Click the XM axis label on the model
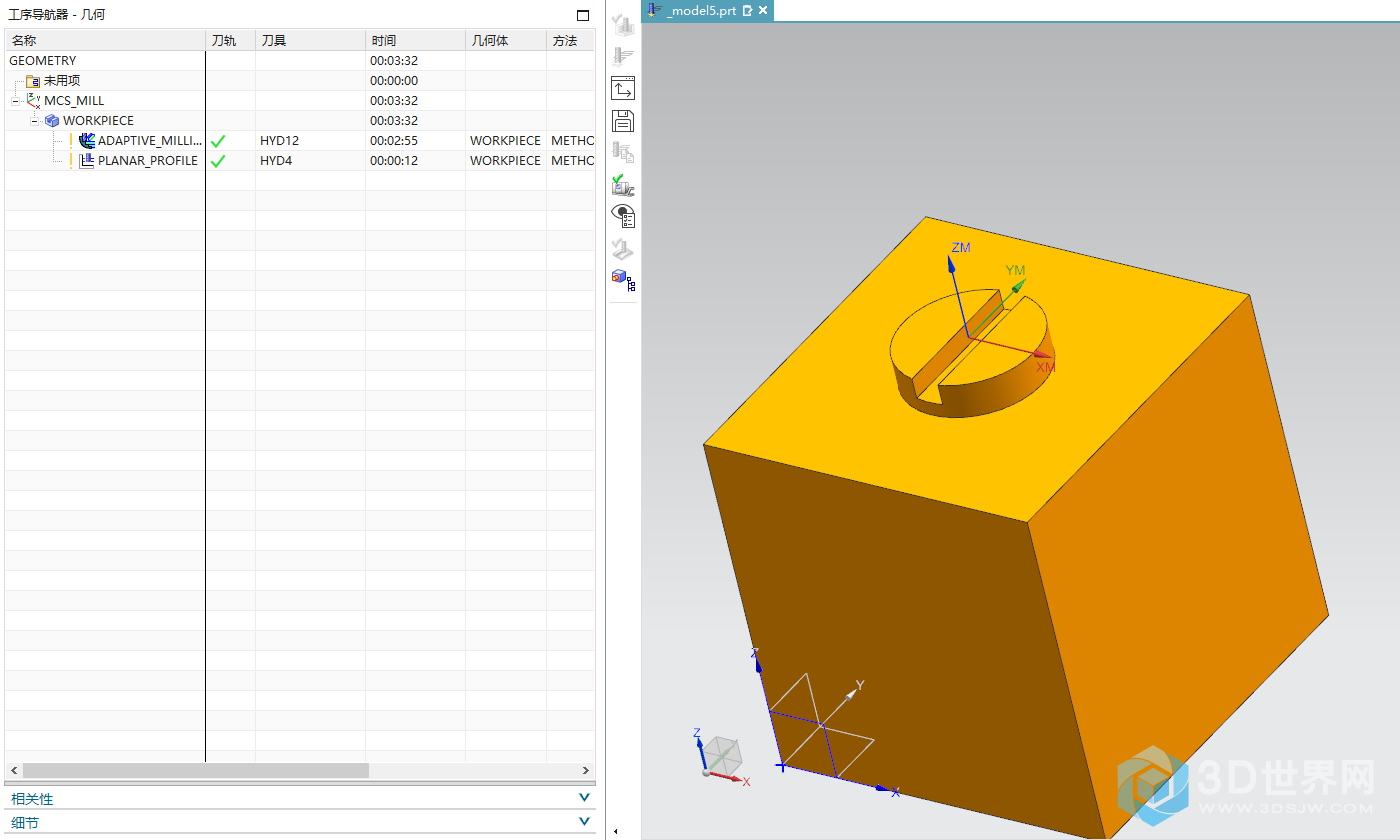The width and height of the screenshot is (1400, 840). point(1045,368)
